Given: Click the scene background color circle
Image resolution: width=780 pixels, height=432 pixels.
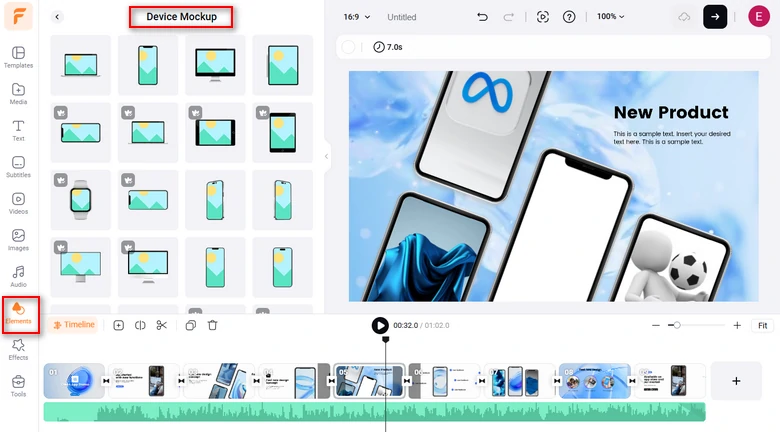Looking at the screenshot, I should 348,47.
